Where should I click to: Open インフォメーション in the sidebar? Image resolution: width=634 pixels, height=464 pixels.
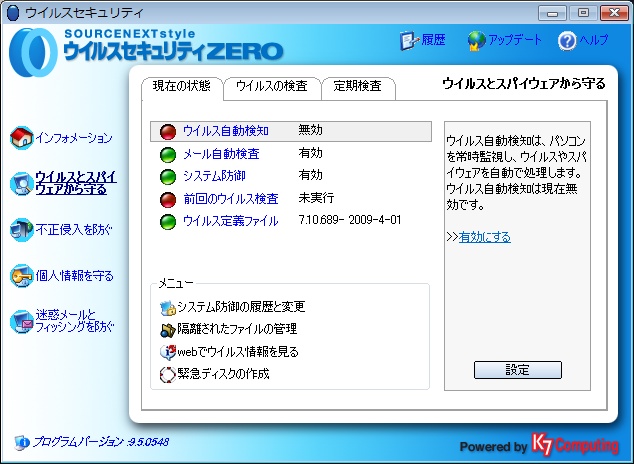tap(74, 138)
